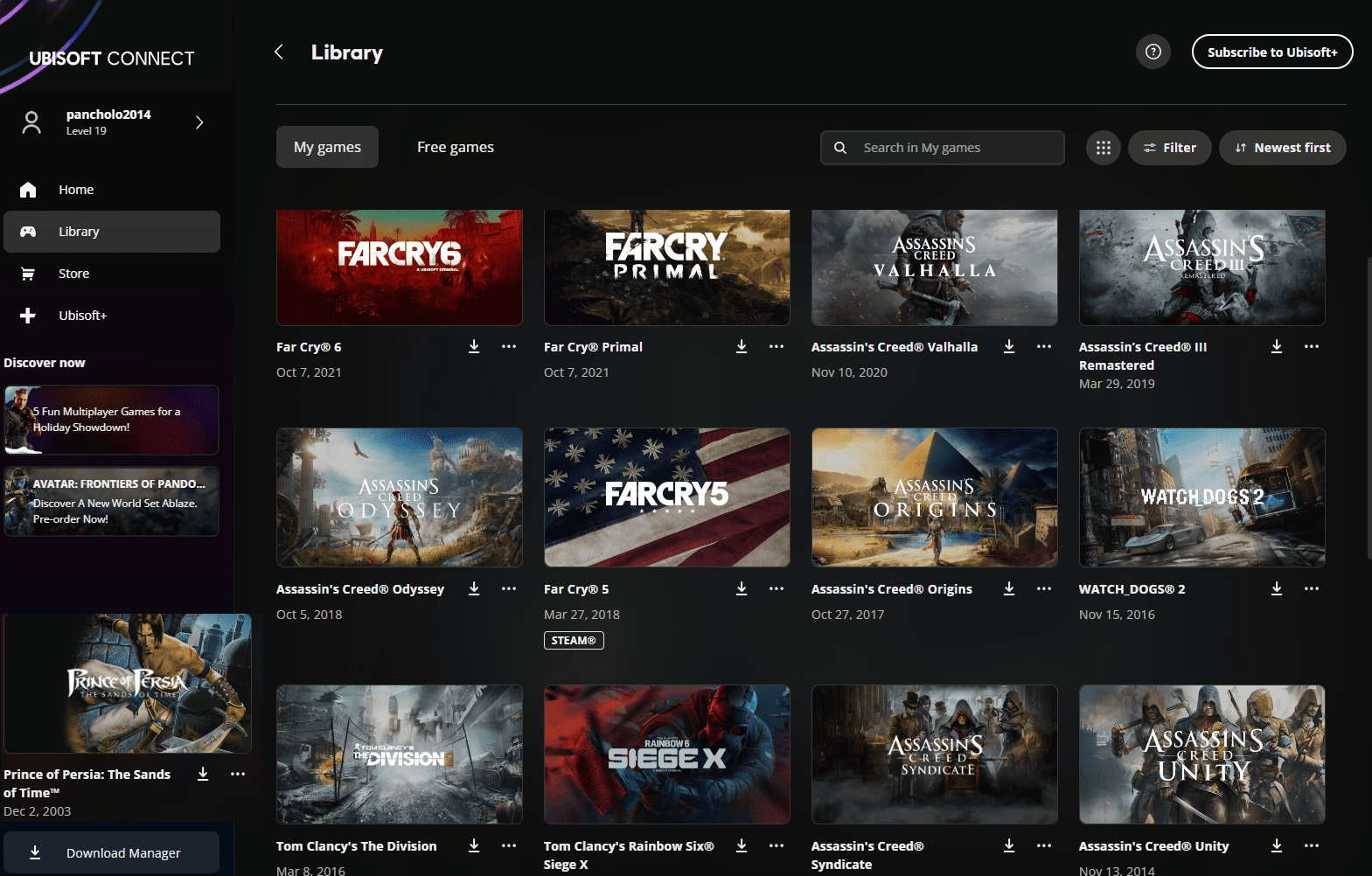Open more options for Tom Clancy's The Division
Viewport: 1372px width, 876px height.
pos(509,845)
